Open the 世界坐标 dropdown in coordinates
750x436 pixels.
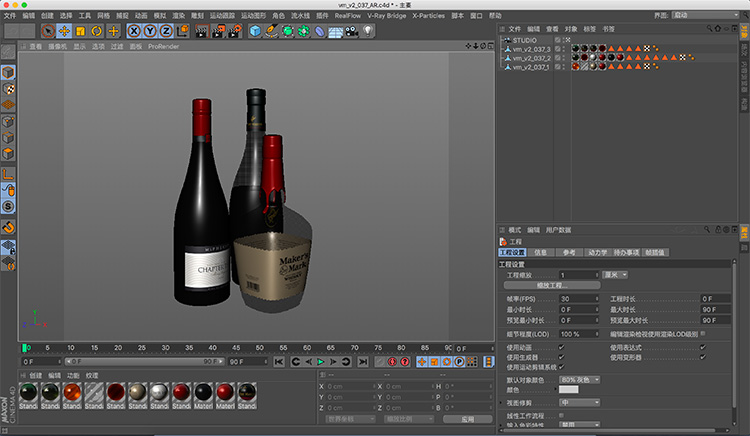pos(351,419)
